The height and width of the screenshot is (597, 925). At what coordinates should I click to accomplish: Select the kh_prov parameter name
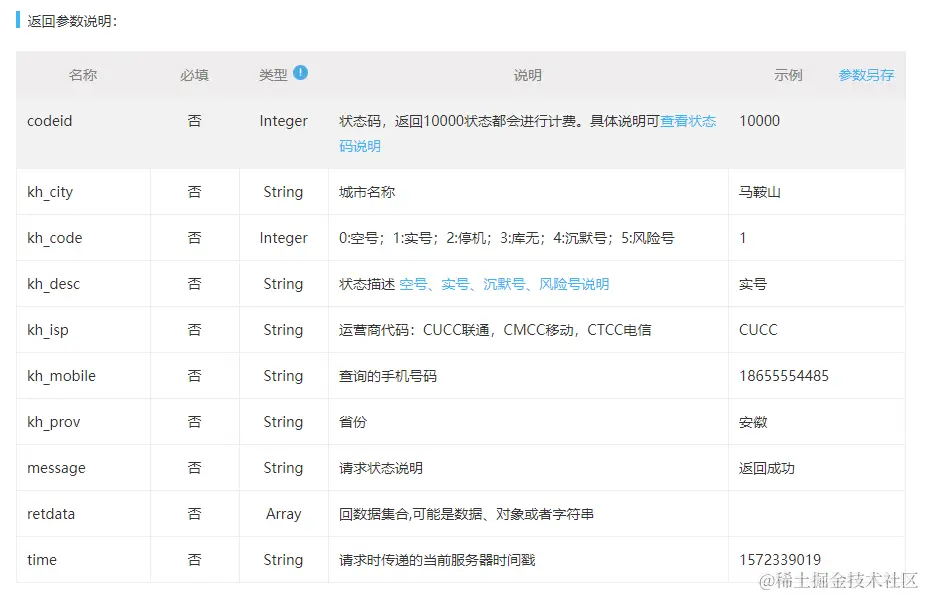pyautogui.click(x=53, y=422)
